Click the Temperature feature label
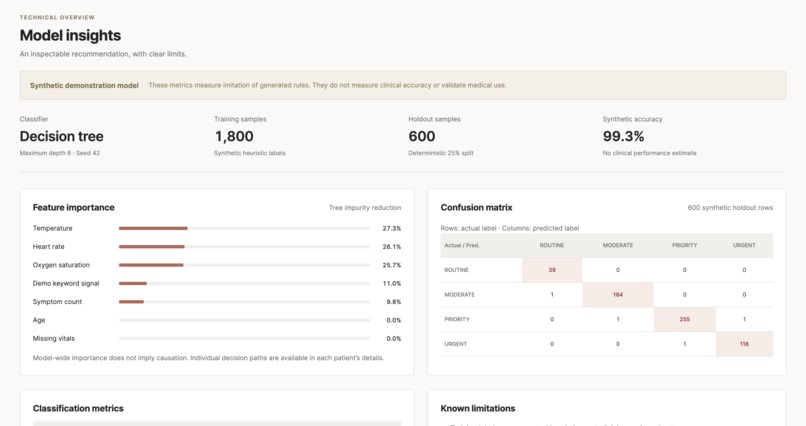Screen dimensions: 806x426 (52, 228)
